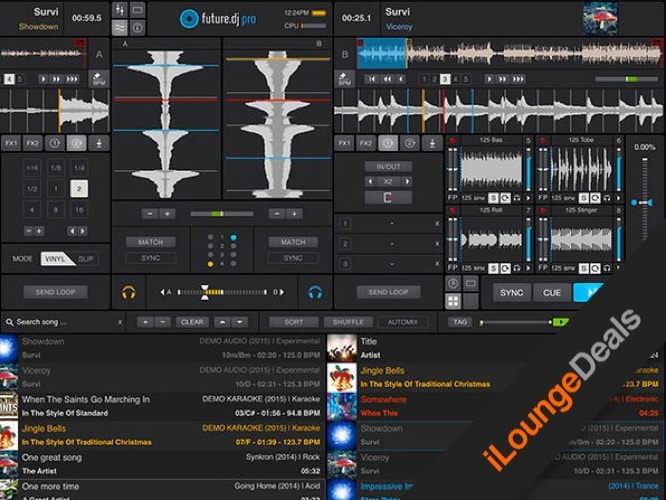Click MATCH for deck A

[x=150, y=242]
